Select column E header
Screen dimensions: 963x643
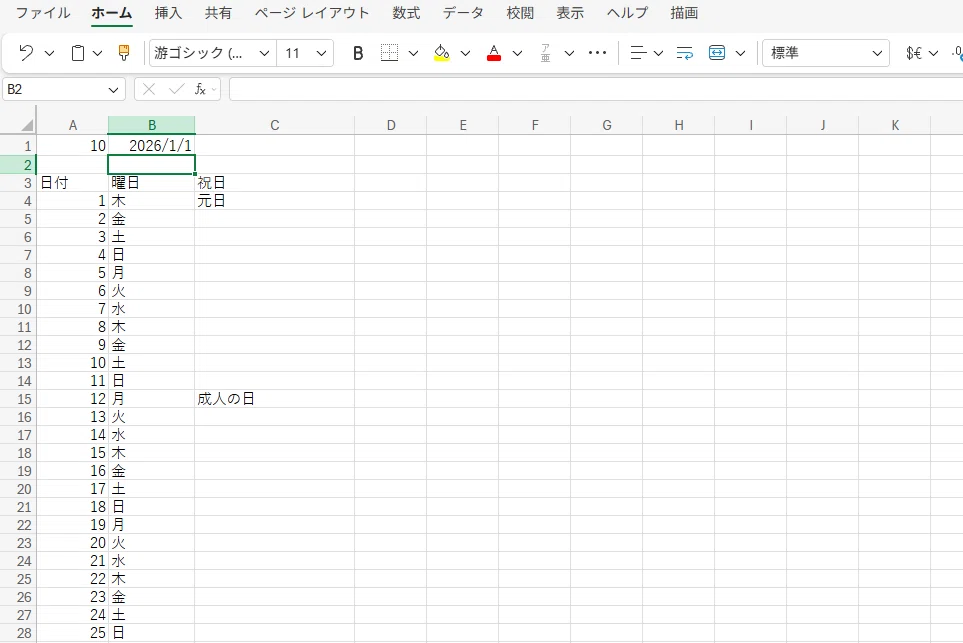click(462, 125)
